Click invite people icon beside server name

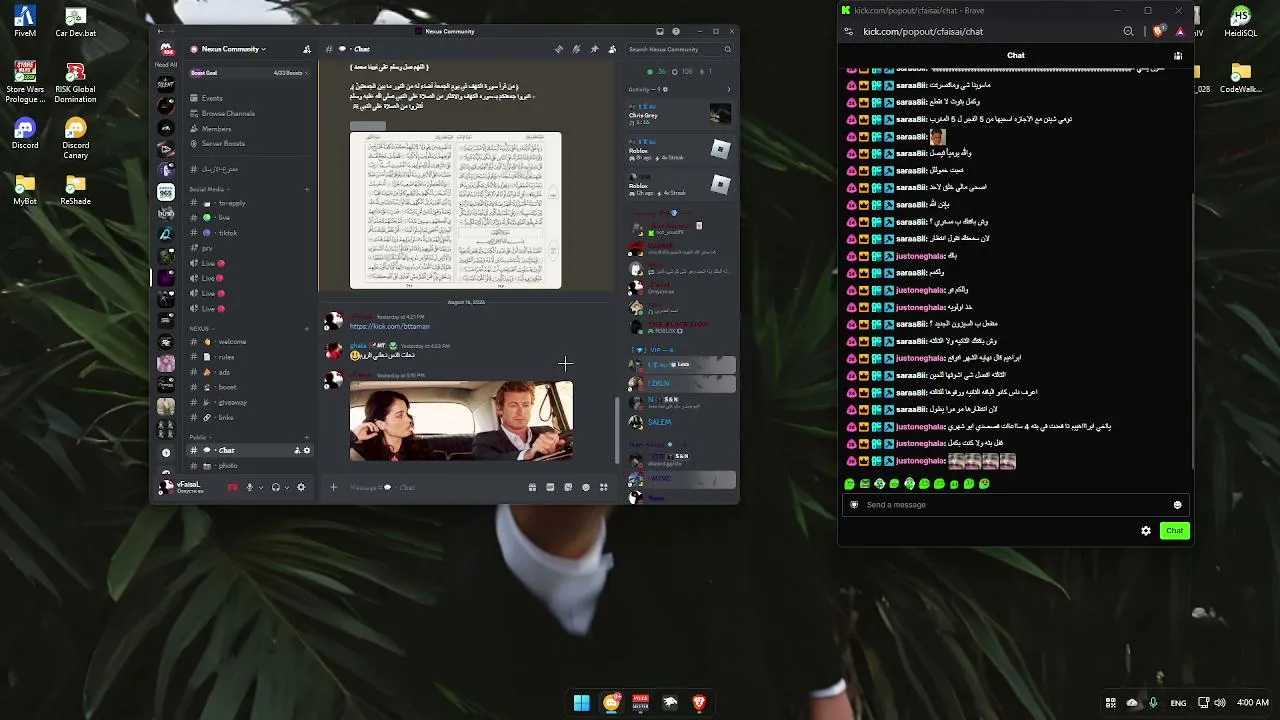pos(307,49)
